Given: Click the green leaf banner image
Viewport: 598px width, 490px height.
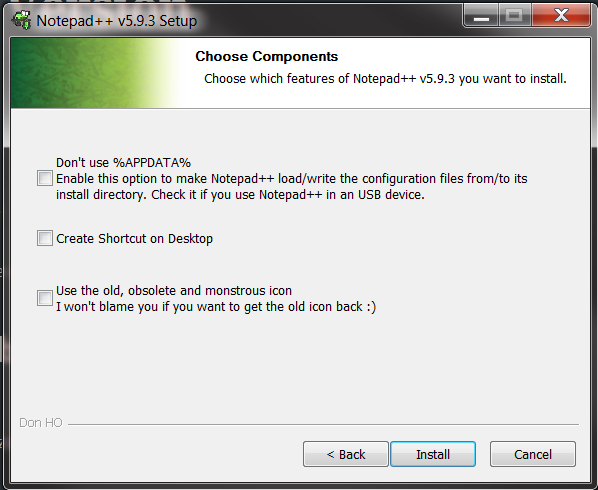Looking at the screenshot, I should [95, 73].
